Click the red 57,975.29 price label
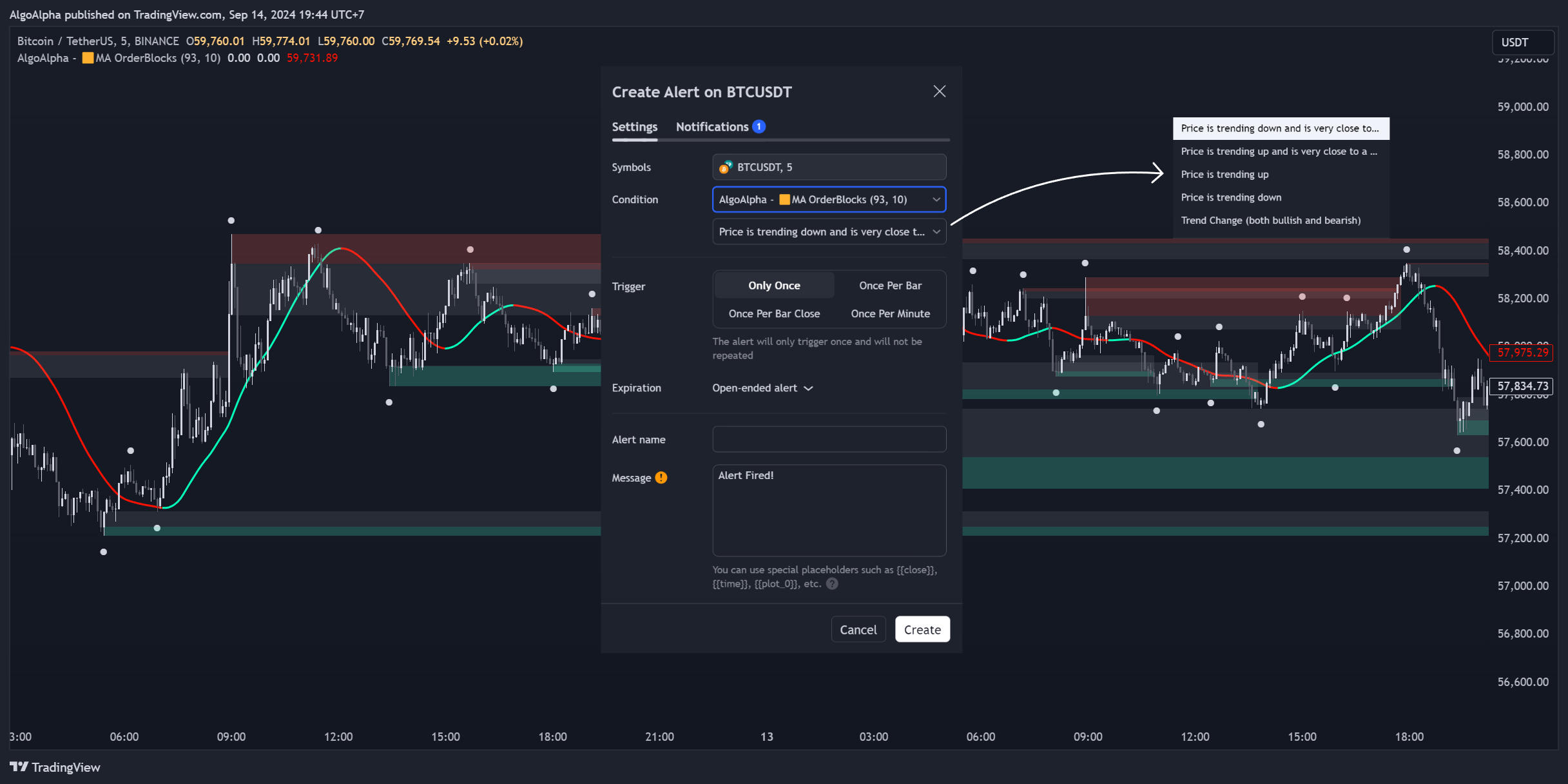Image resolution: width=1568 pixels, height=784 pixels. point(1521,353)
